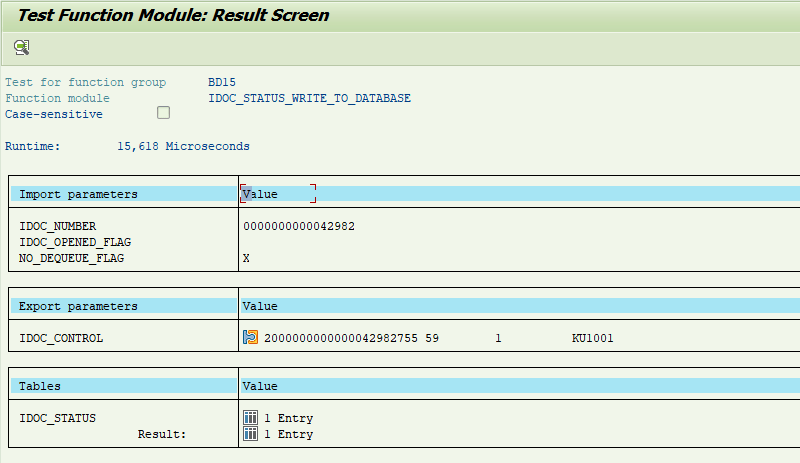Image resolution: width=800 pixels, height=463 pixels.
Task: Open the IDOC_STATUS input table icon
Action: 251,418
